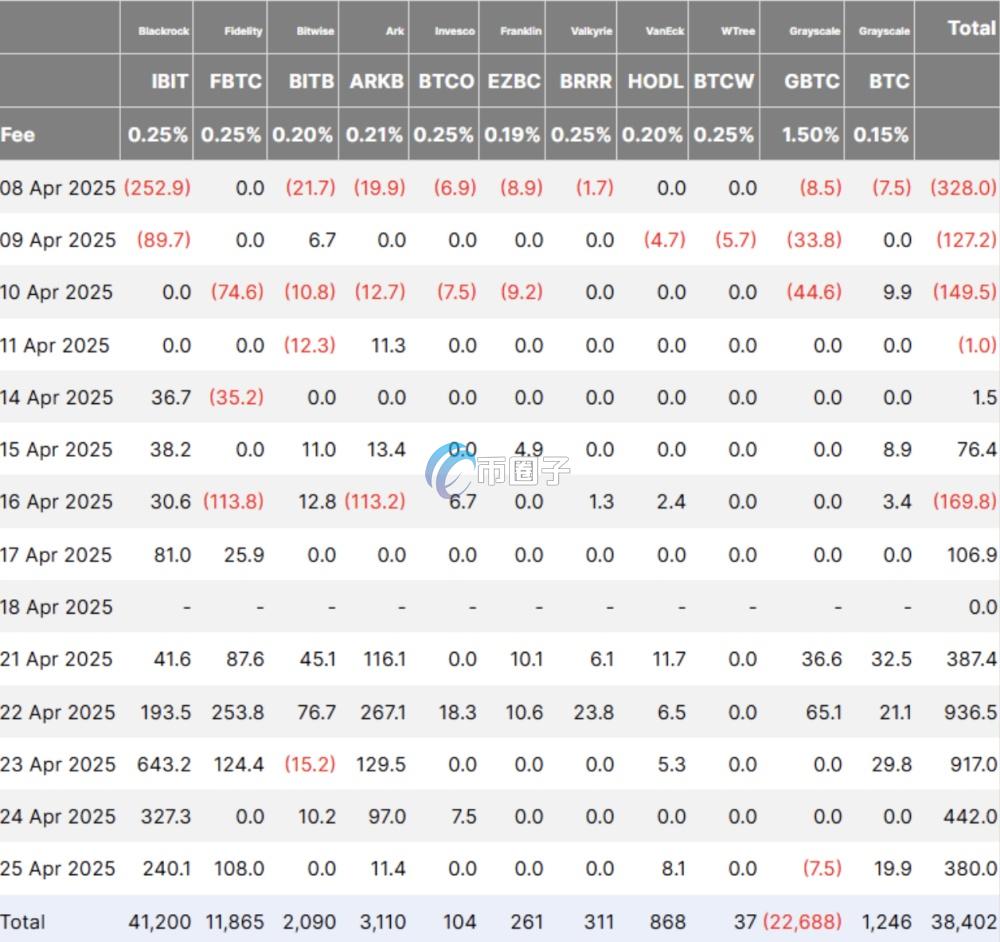Click the 240.1 IBIT value
Viewport: 1000px width, 942px height.
(167, 868)
